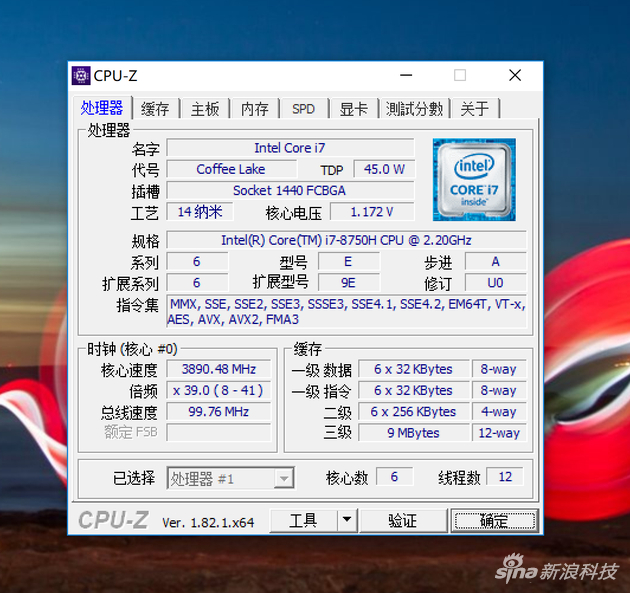Close the CPU-Z window
This screenshot has height=593, width=630.
[515, 76]
